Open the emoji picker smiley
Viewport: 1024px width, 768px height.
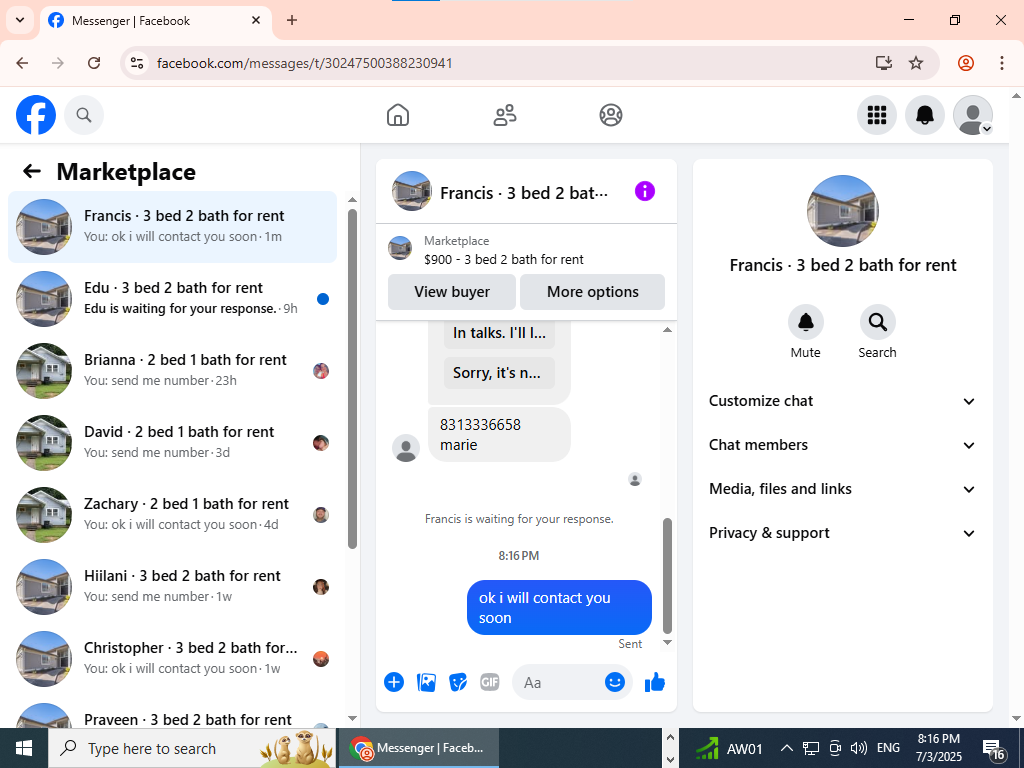point(615,682)
